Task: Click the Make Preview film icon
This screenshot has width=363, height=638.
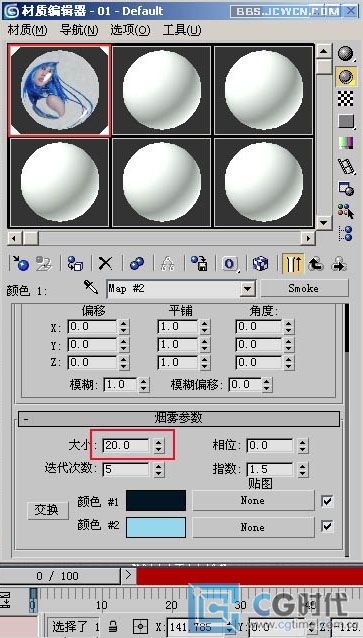Action: coord(346,166)
